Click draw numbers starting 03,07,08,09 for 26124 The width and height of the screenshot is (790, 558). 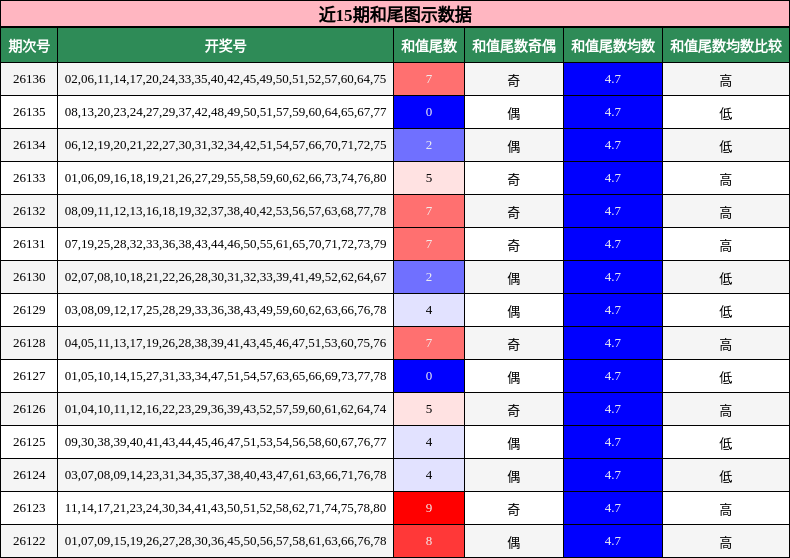point(225,475)
